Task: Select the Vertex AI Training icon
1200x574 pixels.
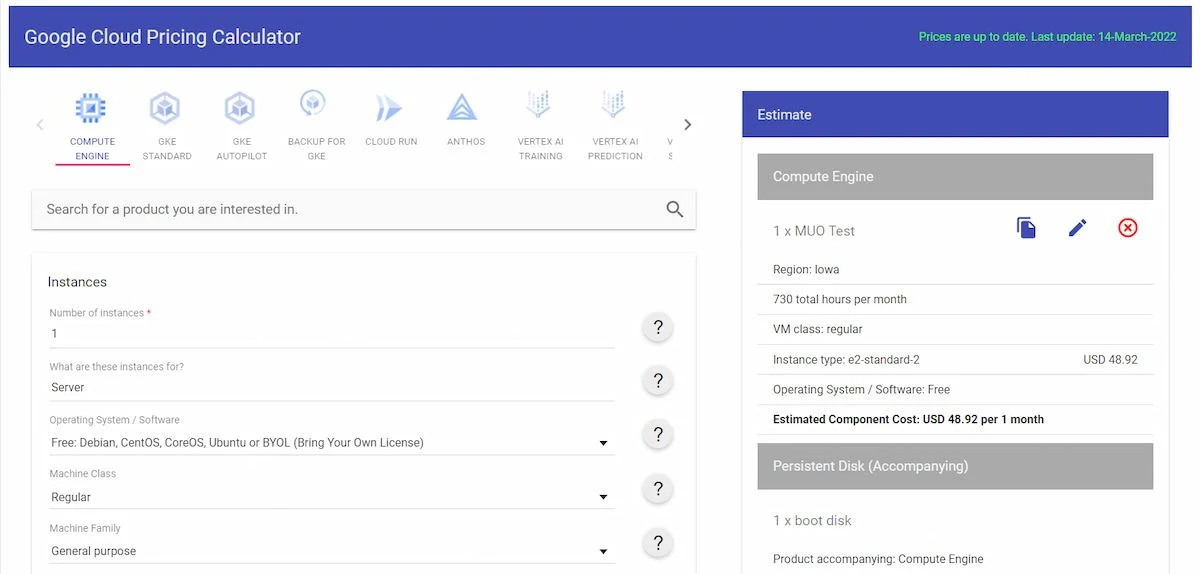Action: [x=539, y=105]
